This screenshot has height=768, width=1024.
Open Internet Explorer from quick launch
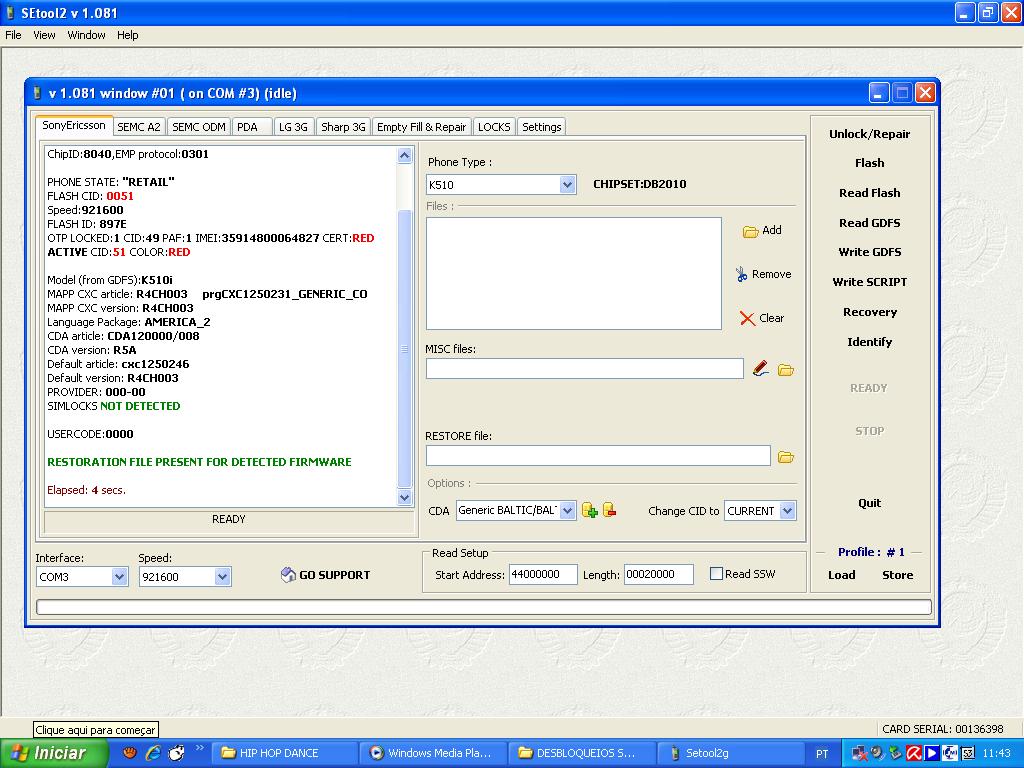coord(153,753)
